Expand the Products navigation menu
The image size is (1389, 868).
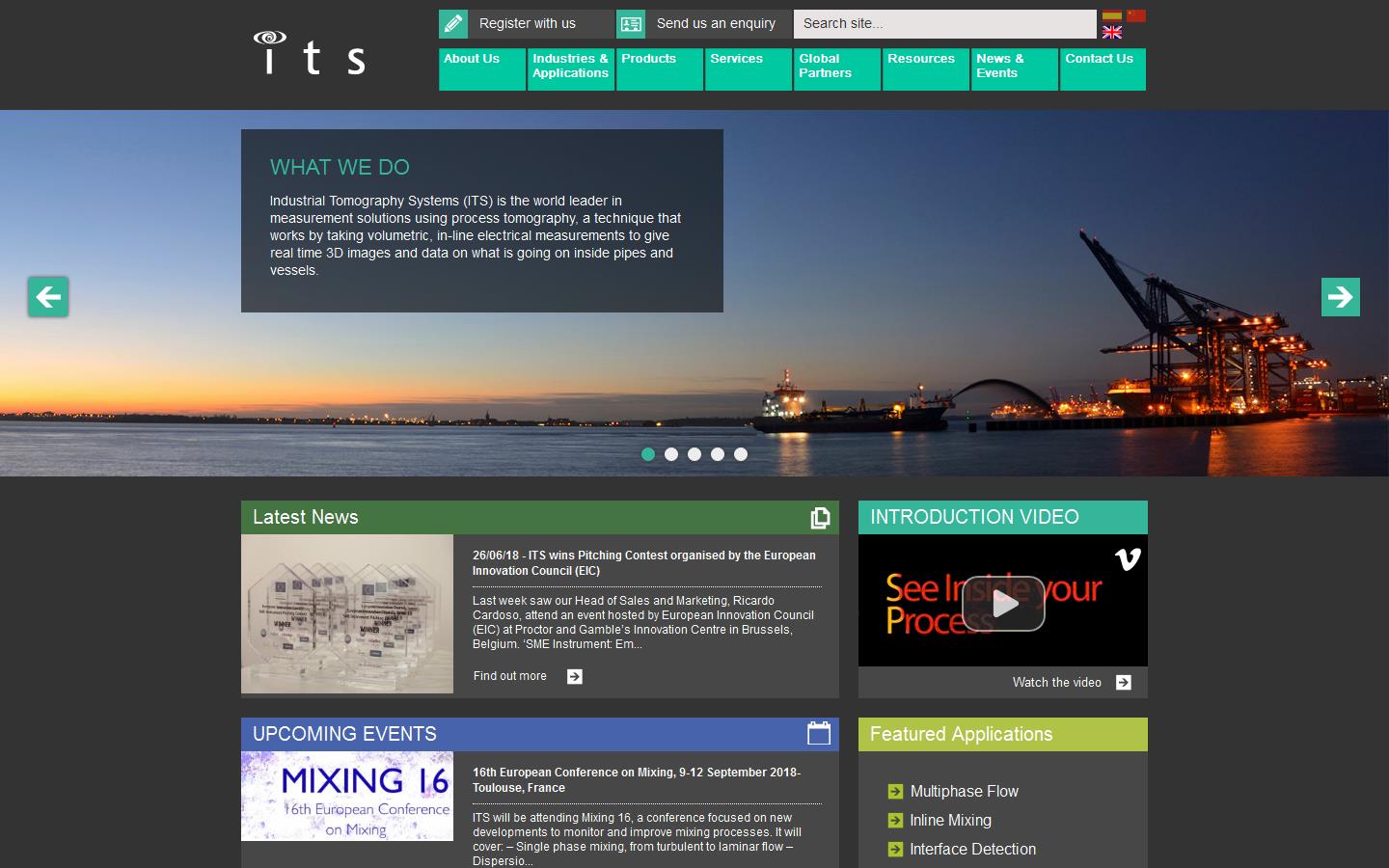(x=659, y=68)
